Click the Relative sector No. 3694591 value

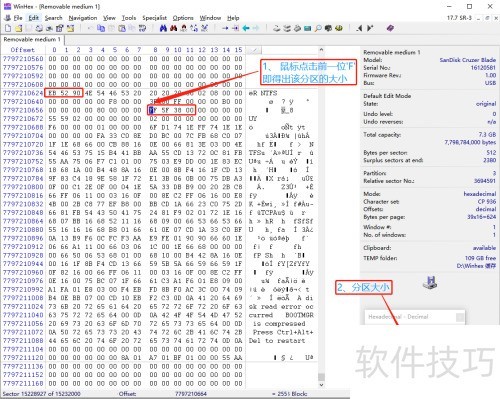coord(485,181)
